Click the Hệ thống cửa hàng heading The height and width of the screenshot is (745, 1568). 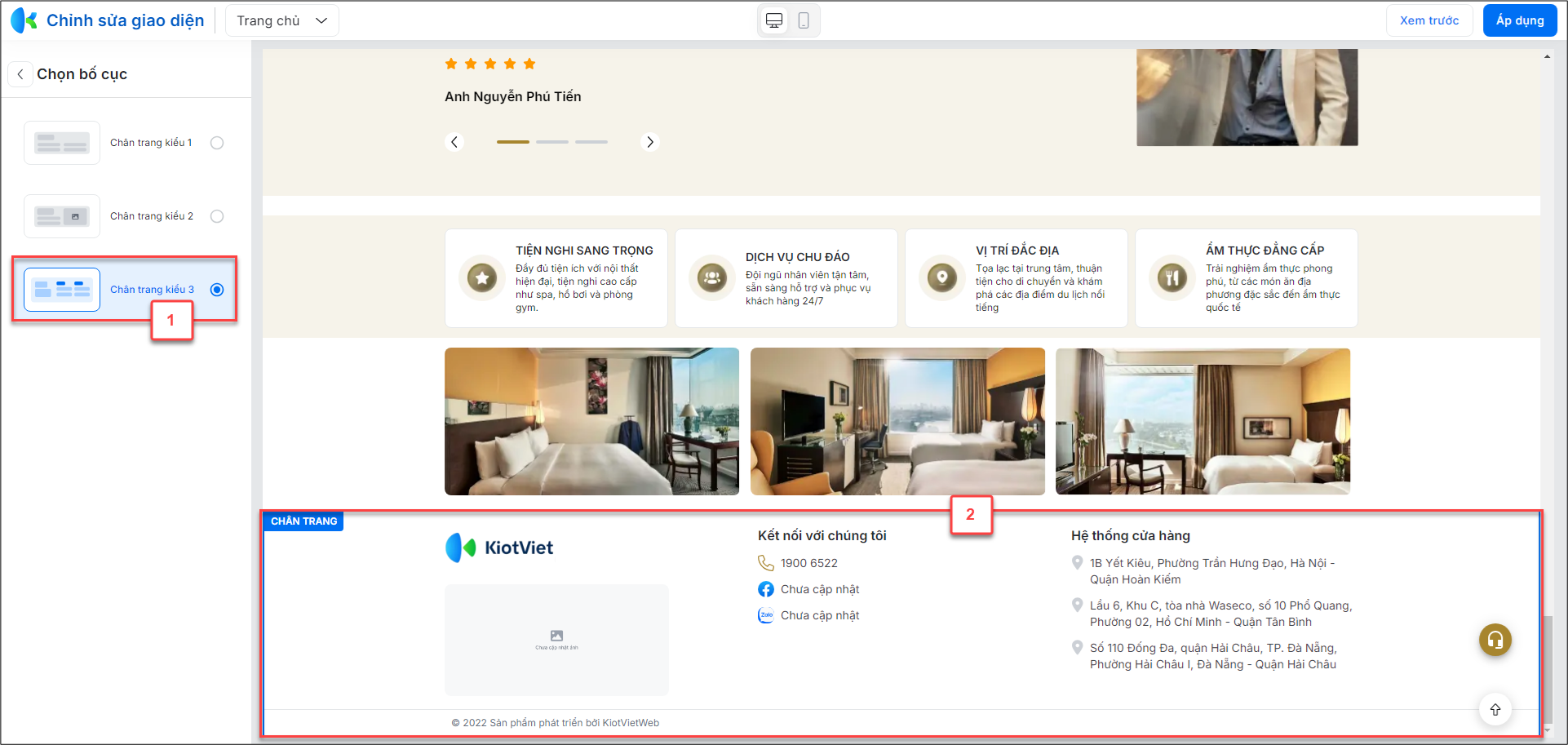click(x=1131, y=536)
